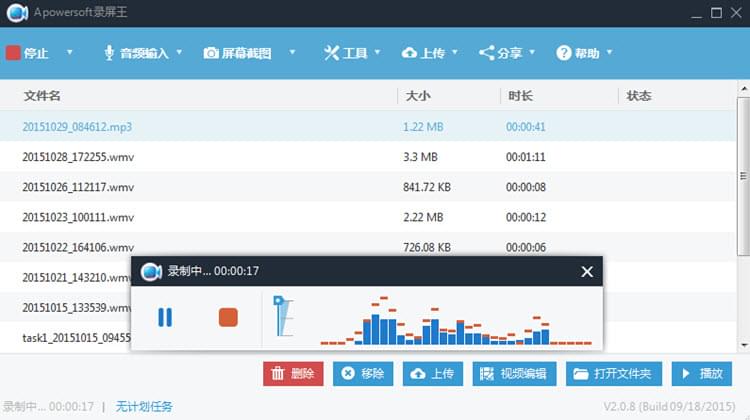Click the file list vertical scrollbar thumb
This screenshot has height=420, width=750.
[x=744, y=176]
